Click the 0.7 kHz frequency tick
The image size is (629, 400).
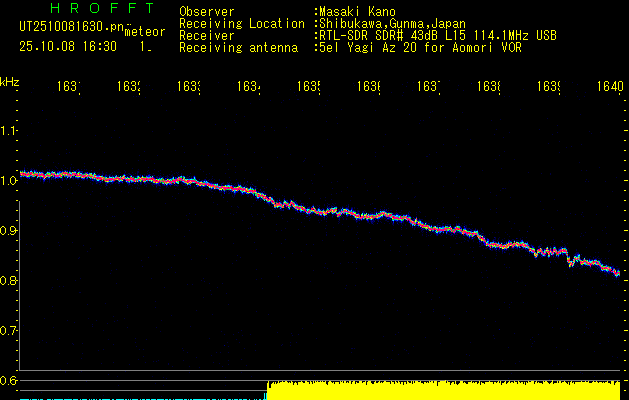(x=9, y=331)
